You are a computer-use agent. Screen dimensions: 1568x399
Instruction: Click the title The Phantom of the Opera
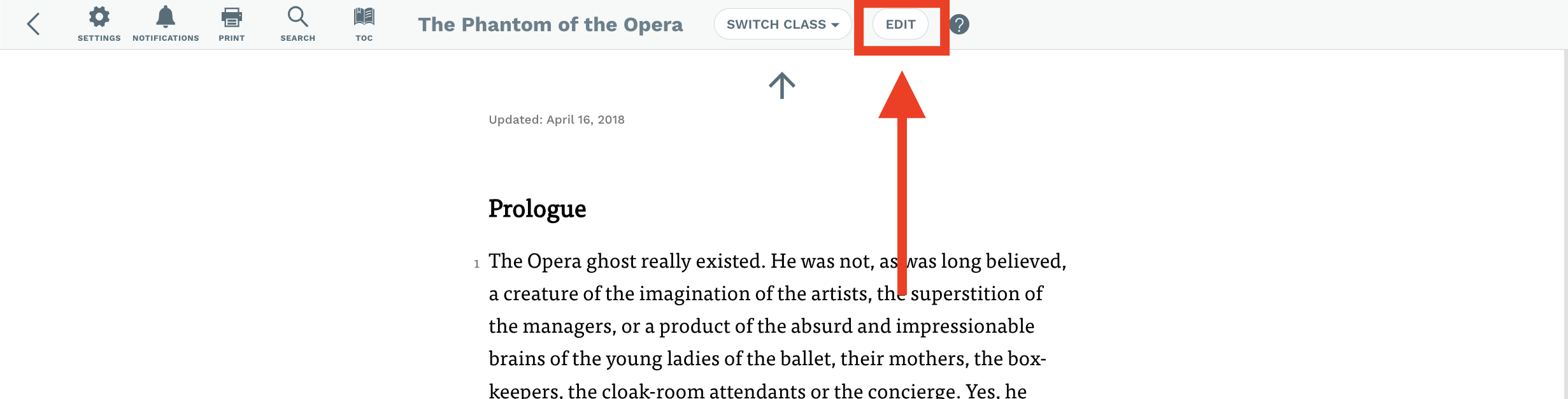(x=550, y=24)
